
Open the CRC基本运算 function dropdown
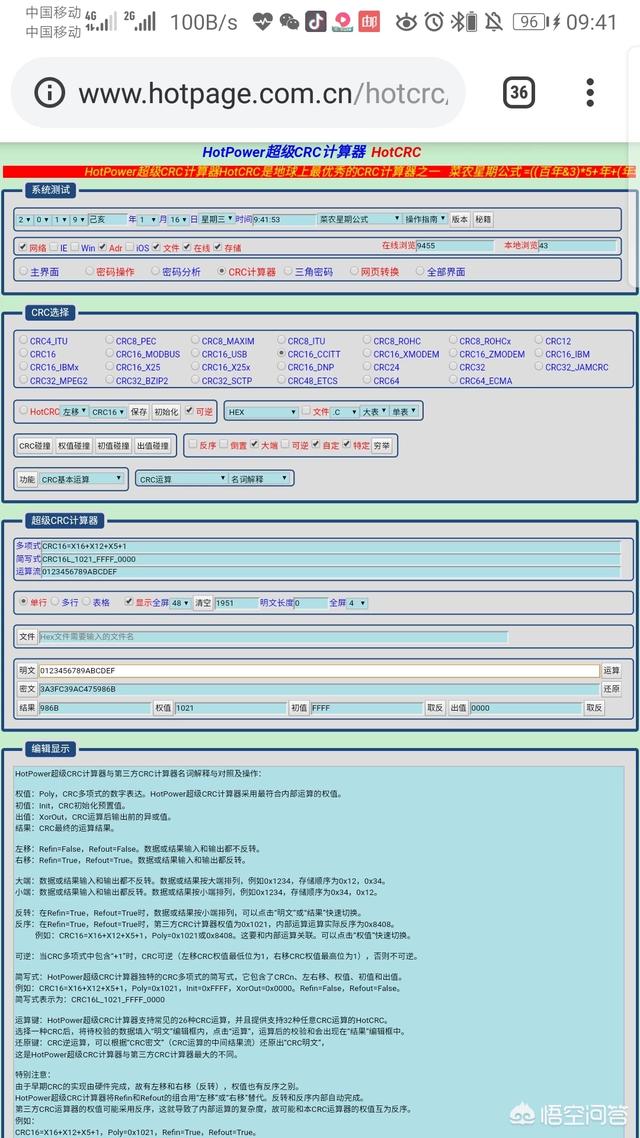(82, 479)
